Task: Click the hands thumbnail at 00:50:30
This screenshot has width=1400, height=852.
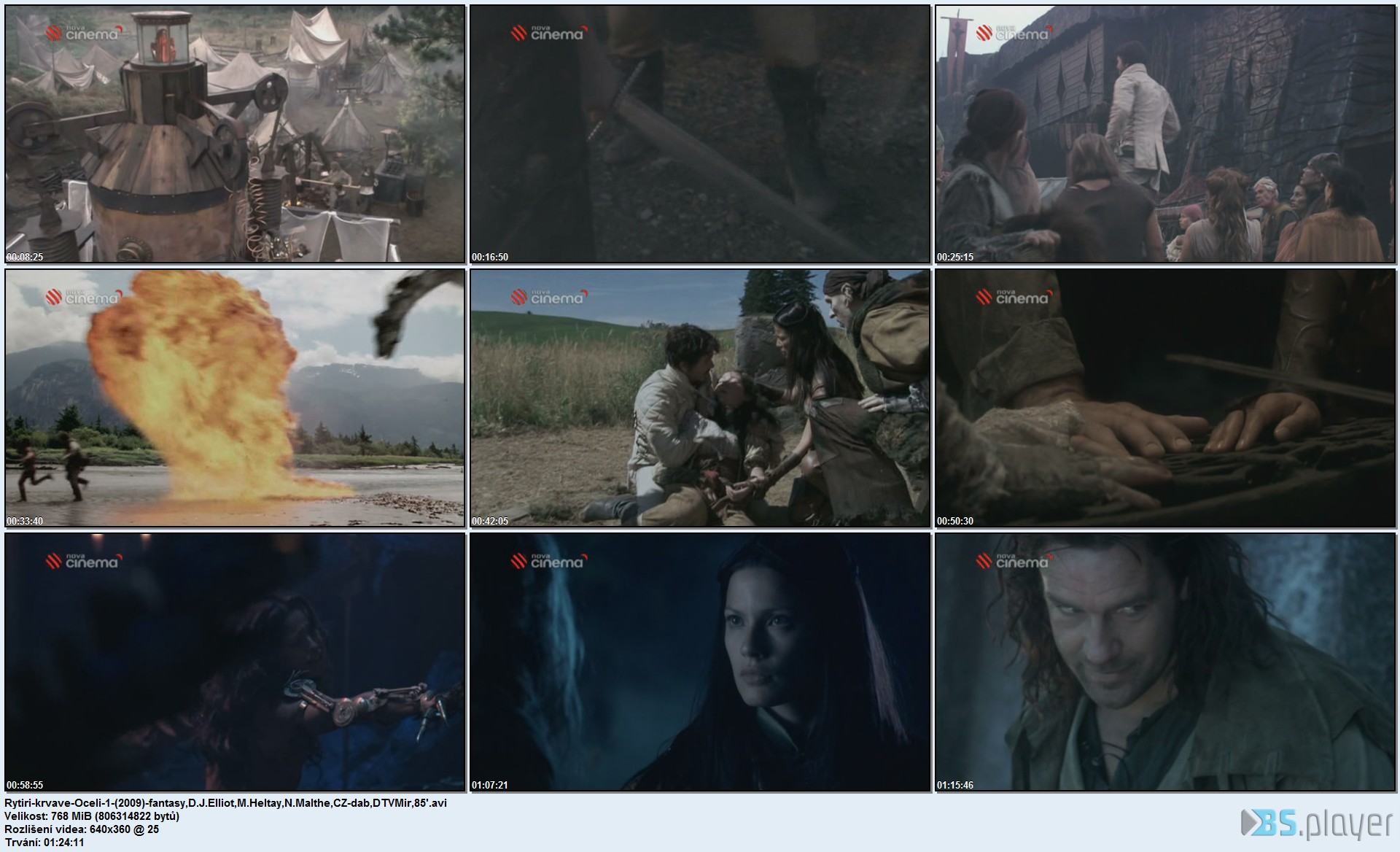Action: (x=1165, y=398)
